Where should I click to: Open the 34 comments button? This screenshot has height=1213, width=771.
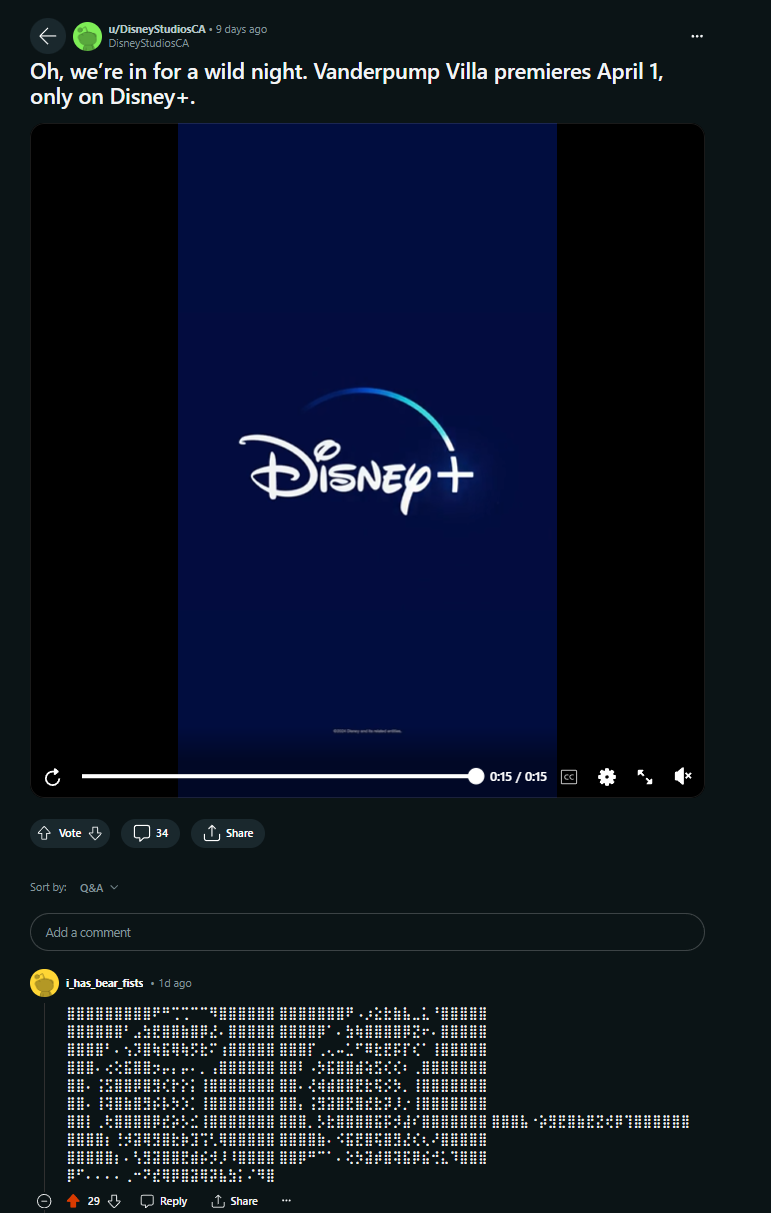151,833
